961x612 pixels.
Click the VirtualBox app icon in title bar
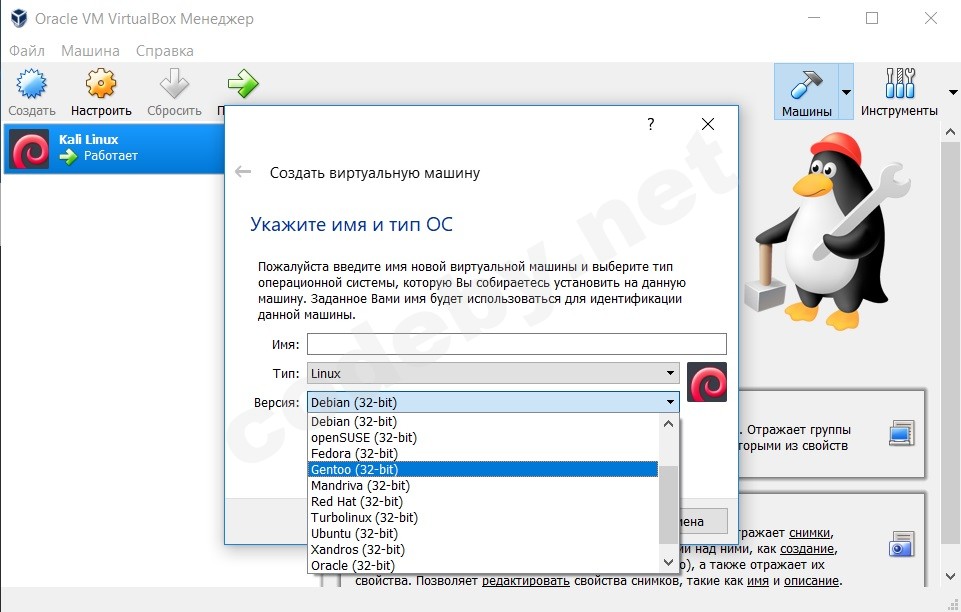tap(19, 18)
